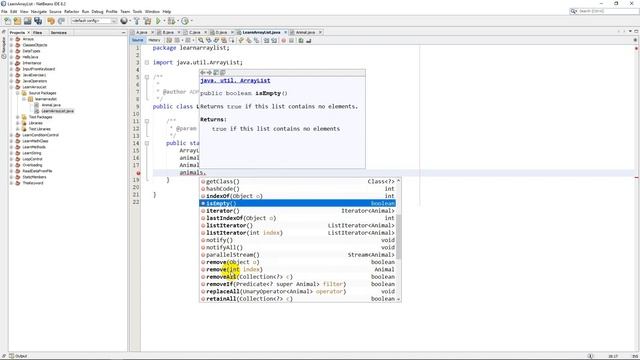Select iterator() in the completion list
The height and width of the screenshot is (360, 640).
pyautogui.click(x=298, y=211)
